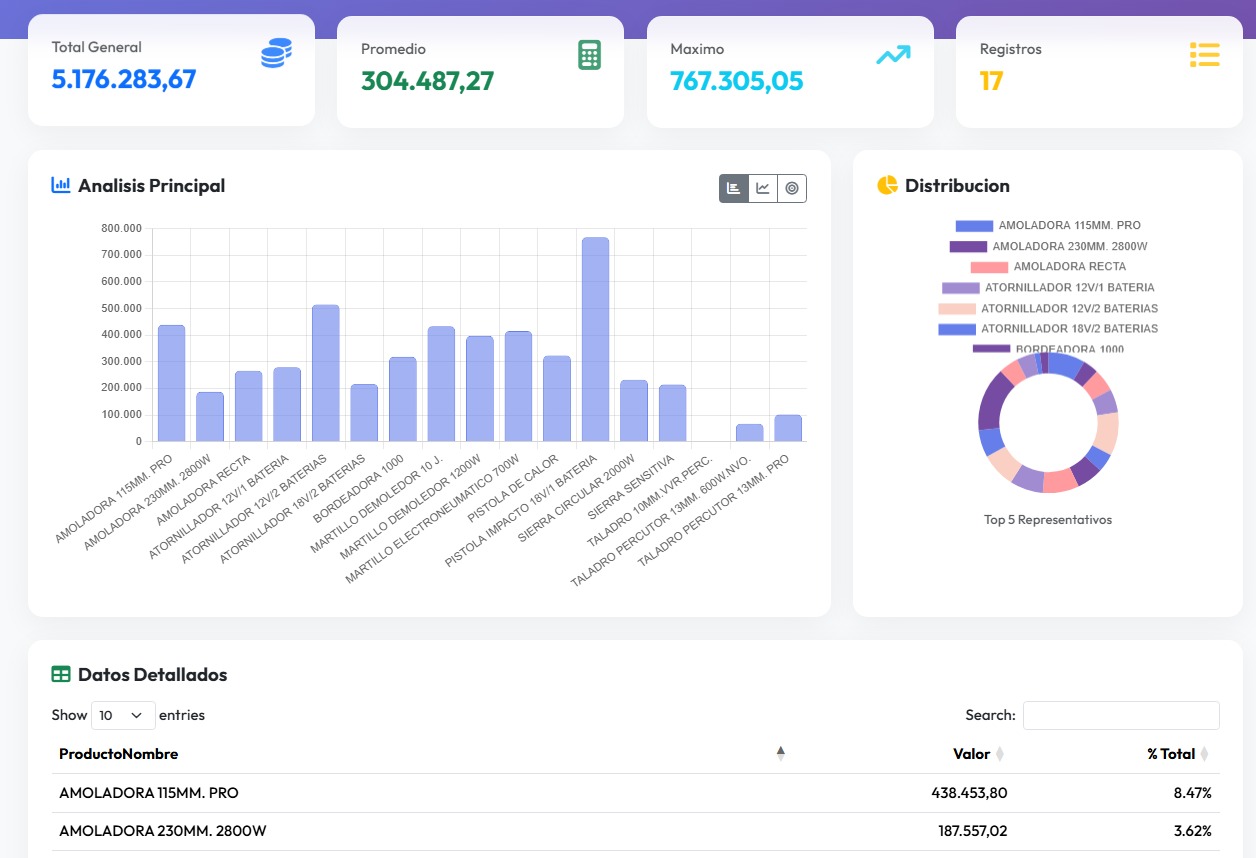1256x858 pixels.
Task: Select the radar chart view button
Action: [792, 188]
